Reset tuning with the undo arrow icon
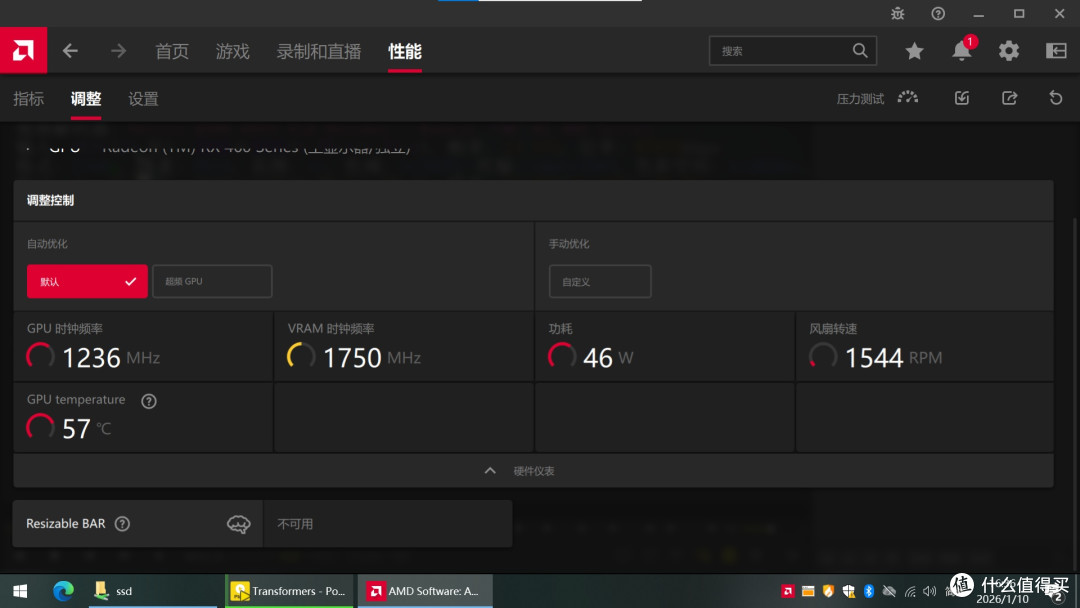Viewport: 1080px width, 608px height. (x=1056, y=98)
